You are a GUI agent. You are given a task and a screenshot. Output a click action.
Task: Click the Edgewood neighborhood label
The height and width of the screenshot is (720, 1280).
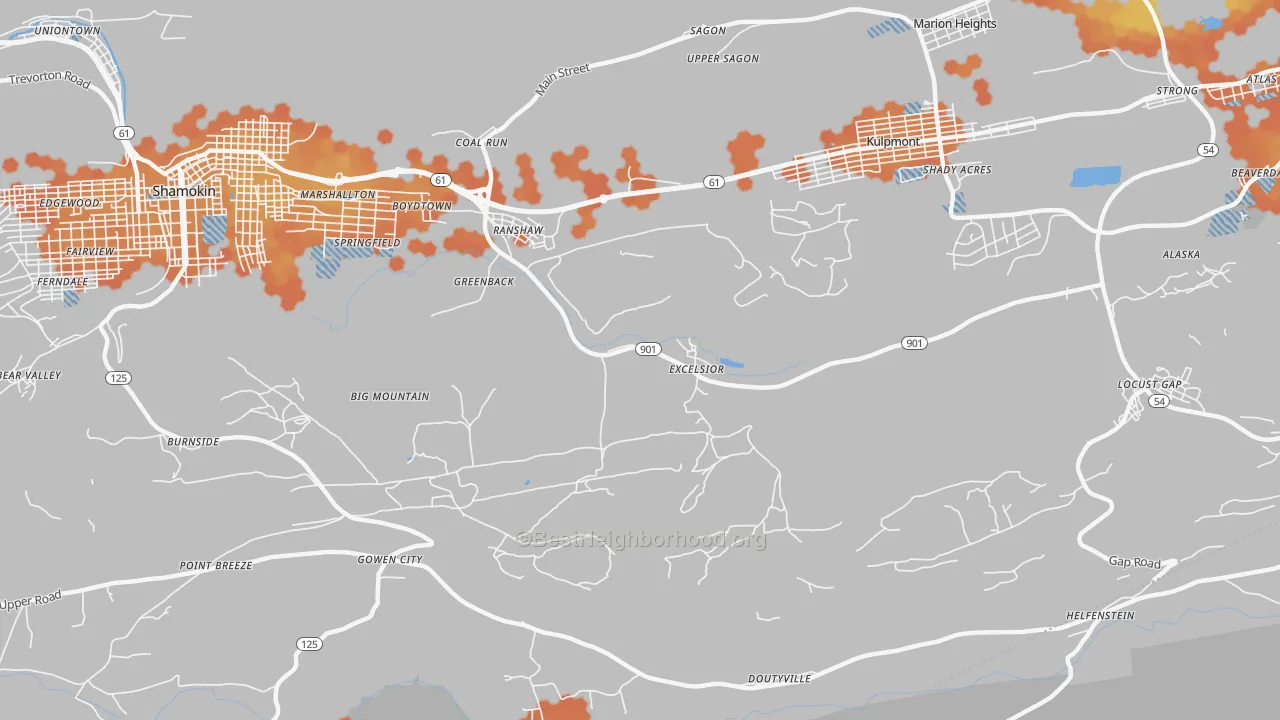coord(70,203)
